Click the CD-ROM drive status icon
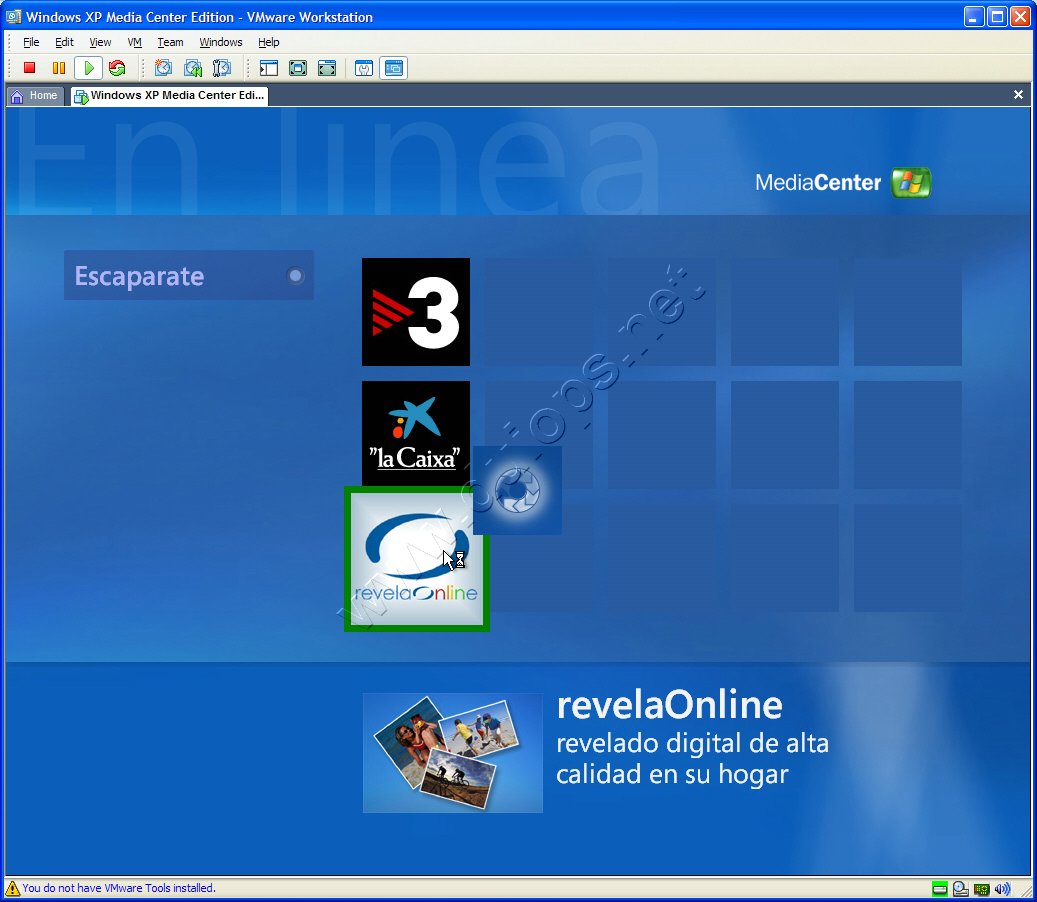1037x902 pixels. pyautogui.click(x=960, y=889)
